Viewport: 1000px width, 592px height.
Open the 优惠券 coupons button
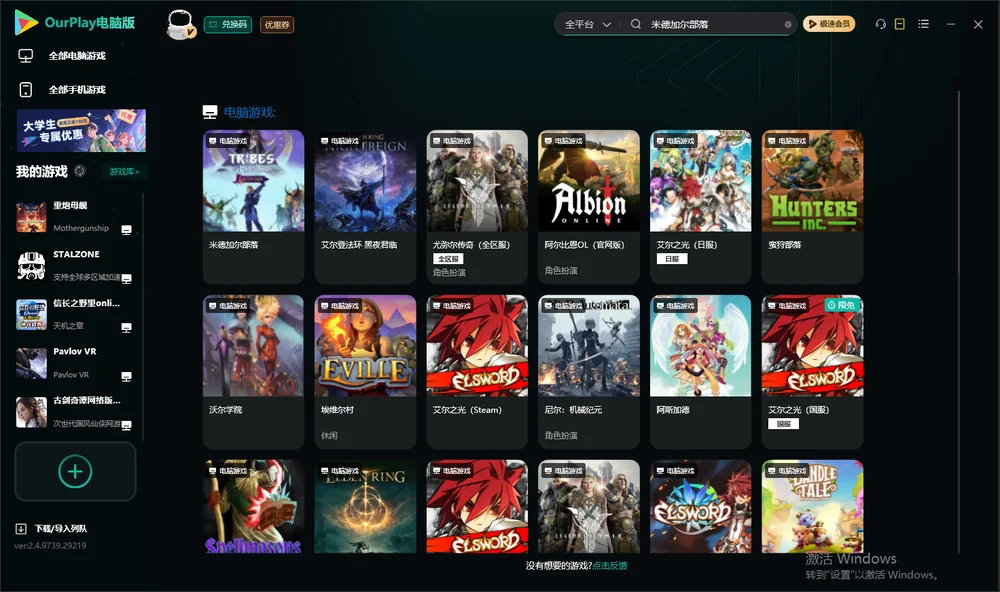click(x=277, y=25)
